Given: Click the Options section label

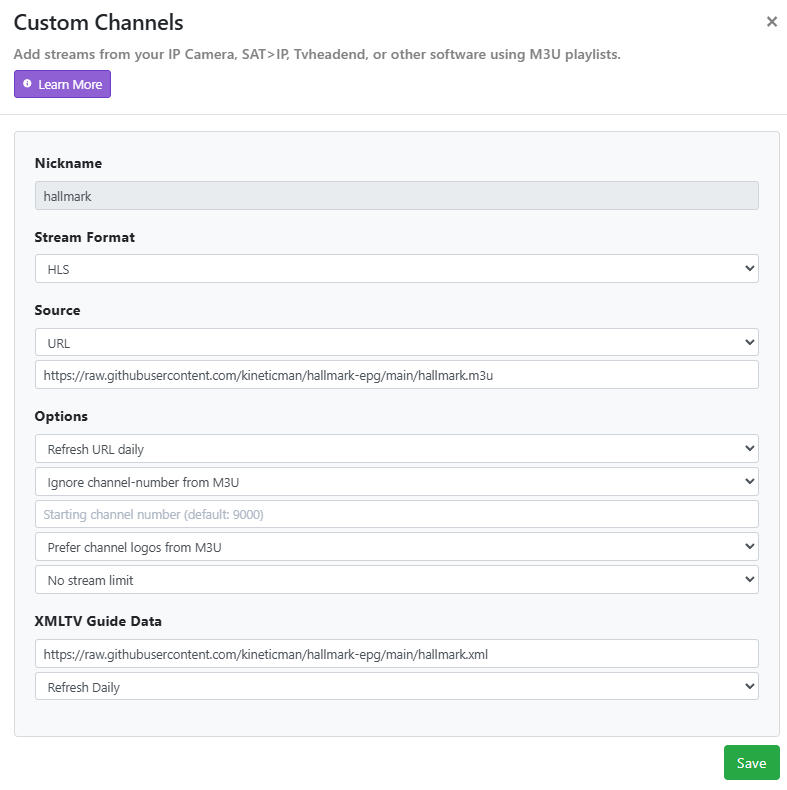Looking at the screenshot, I should tap(61, 416).
